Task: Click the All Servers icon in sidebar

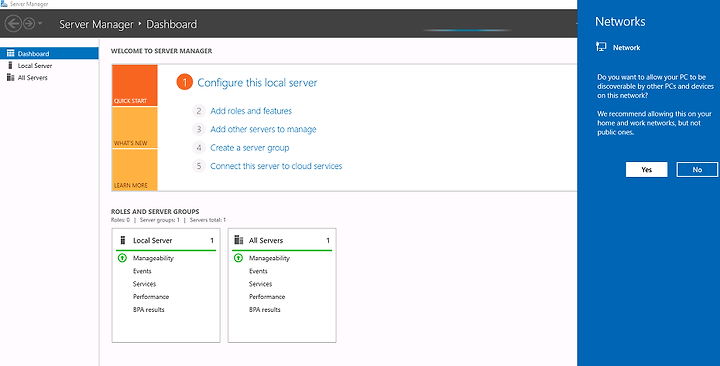Action: point(11,77)
